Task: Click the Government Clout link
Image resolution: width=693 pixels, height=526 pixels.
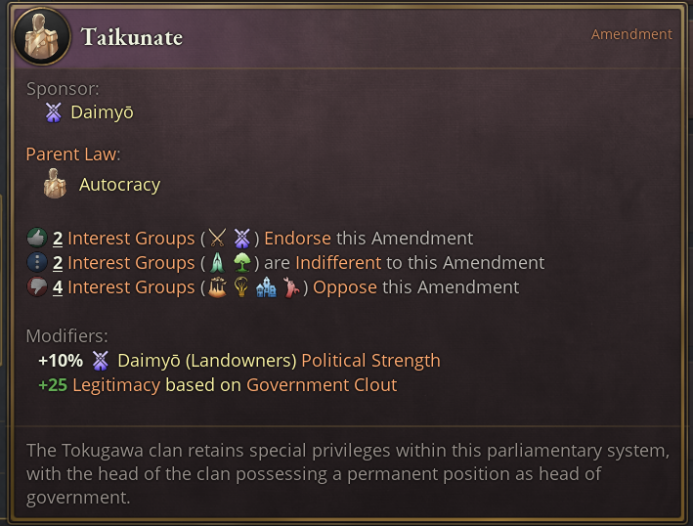Action: (321, 385)
